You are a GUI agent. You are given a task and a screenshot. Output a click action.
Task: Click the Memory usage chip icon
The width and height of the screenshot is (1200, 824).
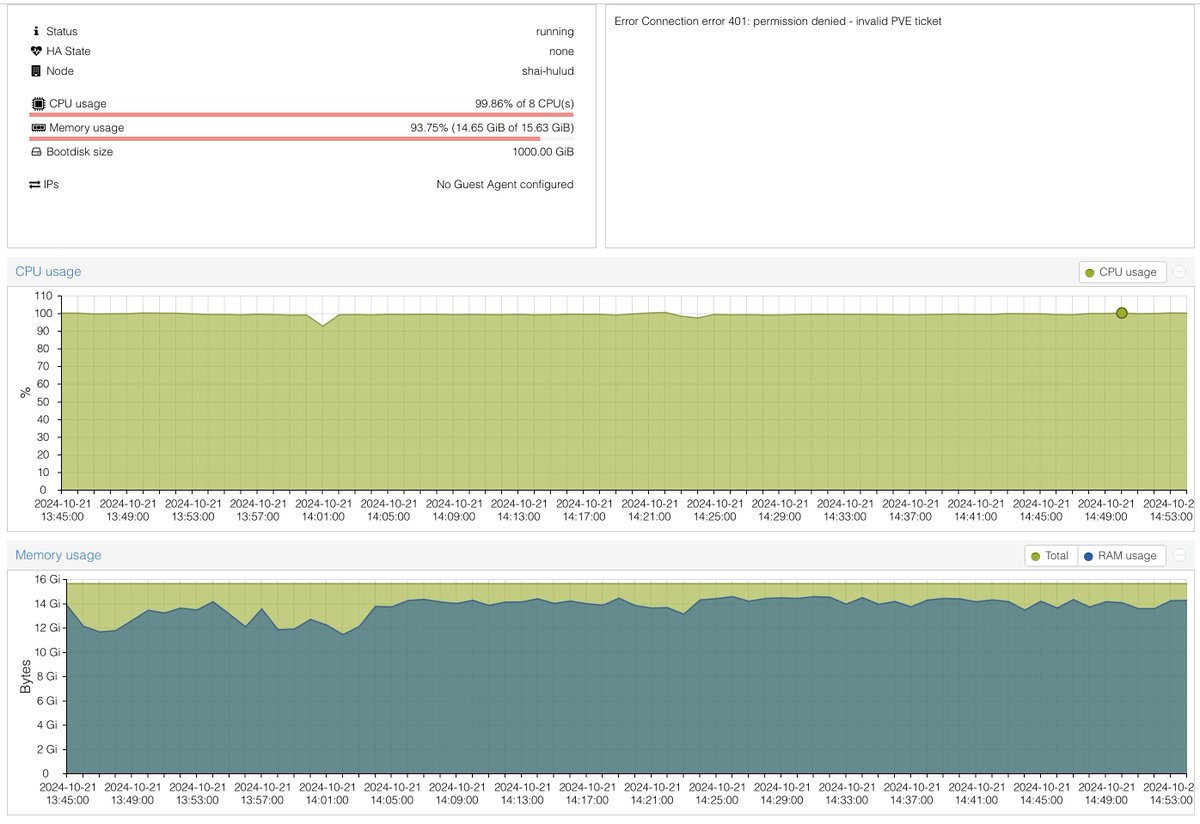(x=39, y=128)
